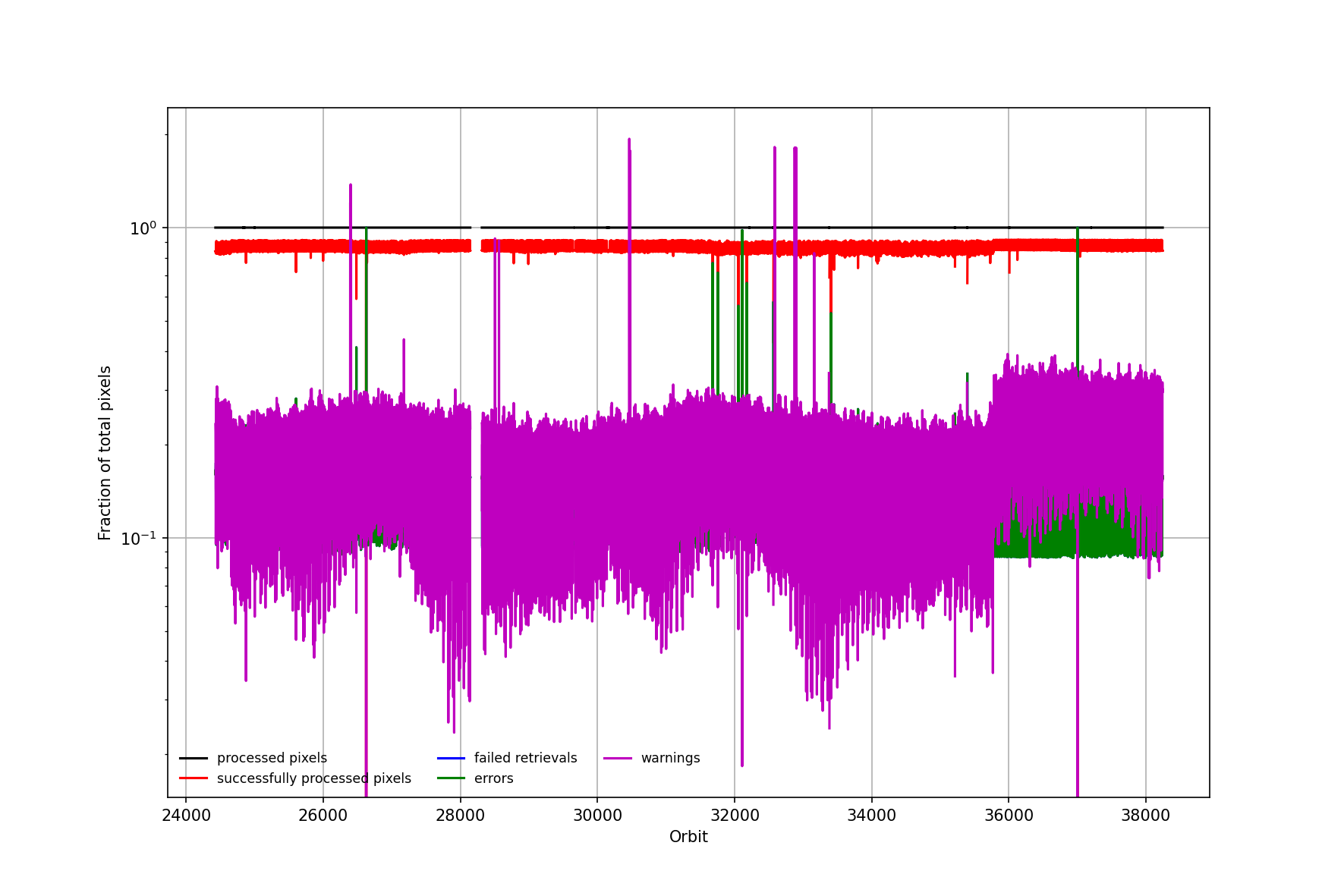Viewport: 1344px width, 896px height.
Task: Click the blue legend line for failed retrievals
Action: 451,758
